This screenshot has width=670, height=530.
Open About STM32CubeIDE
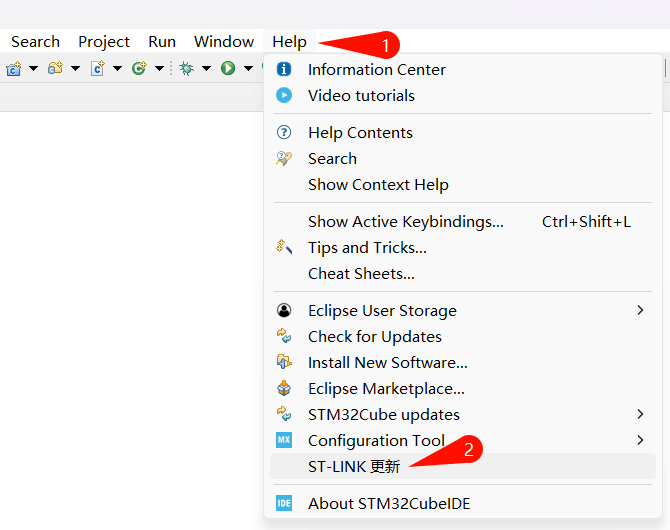point(388,503)
